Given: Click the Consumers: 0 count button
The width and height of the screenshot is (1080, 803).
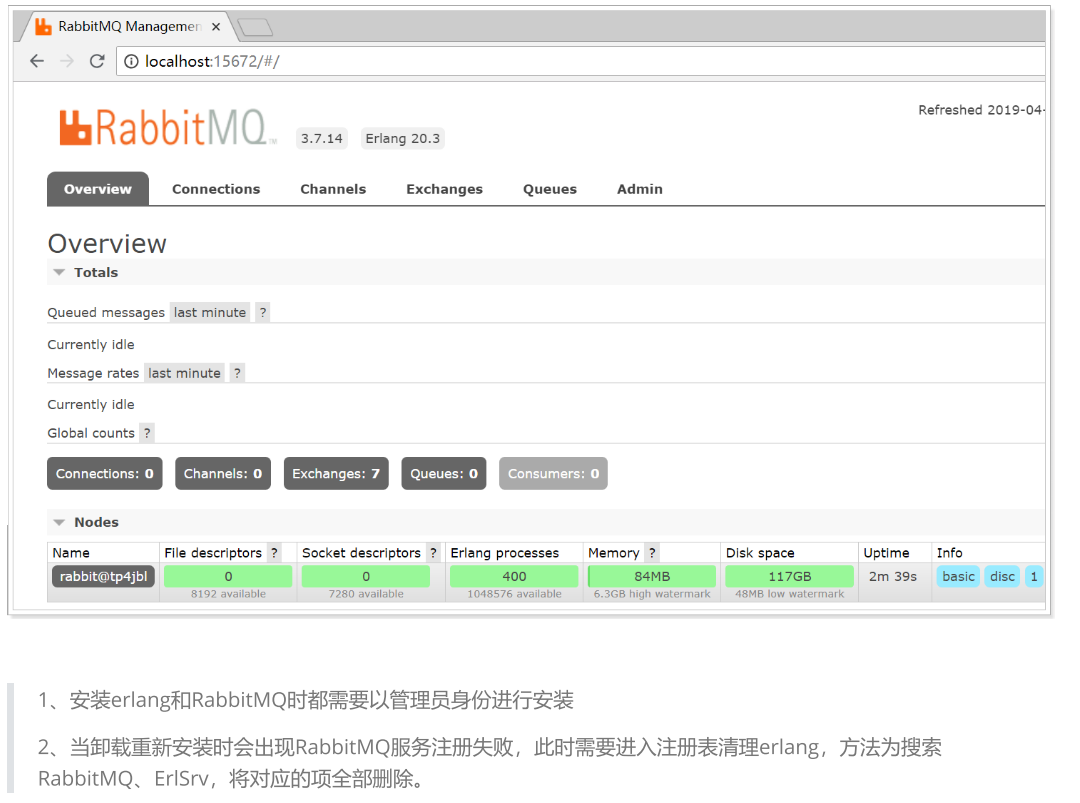Looking at the screenshot, I should pos(553,474).
